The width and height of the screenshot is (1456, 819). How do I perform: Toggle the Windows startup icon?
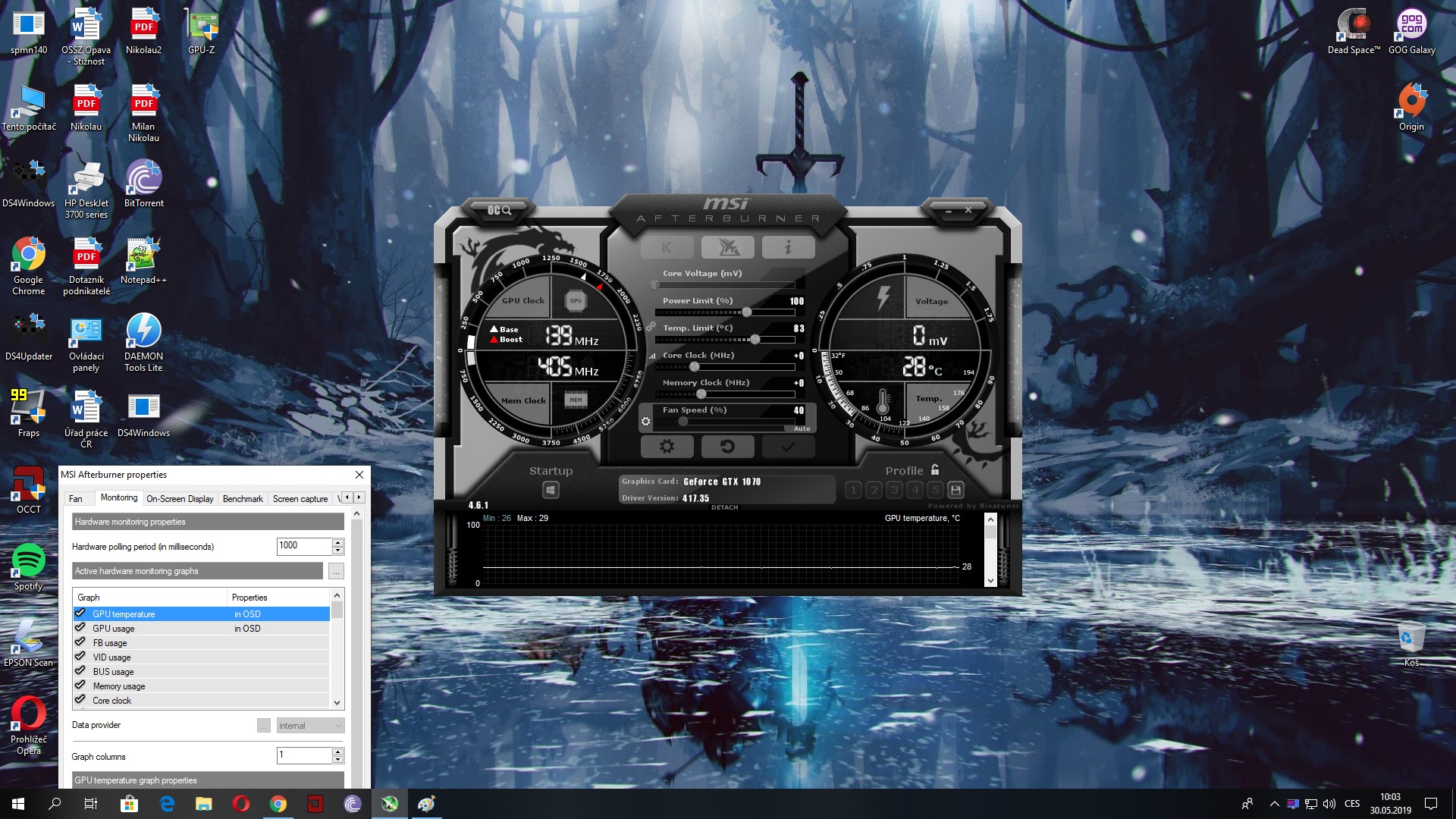coord(551,490)
